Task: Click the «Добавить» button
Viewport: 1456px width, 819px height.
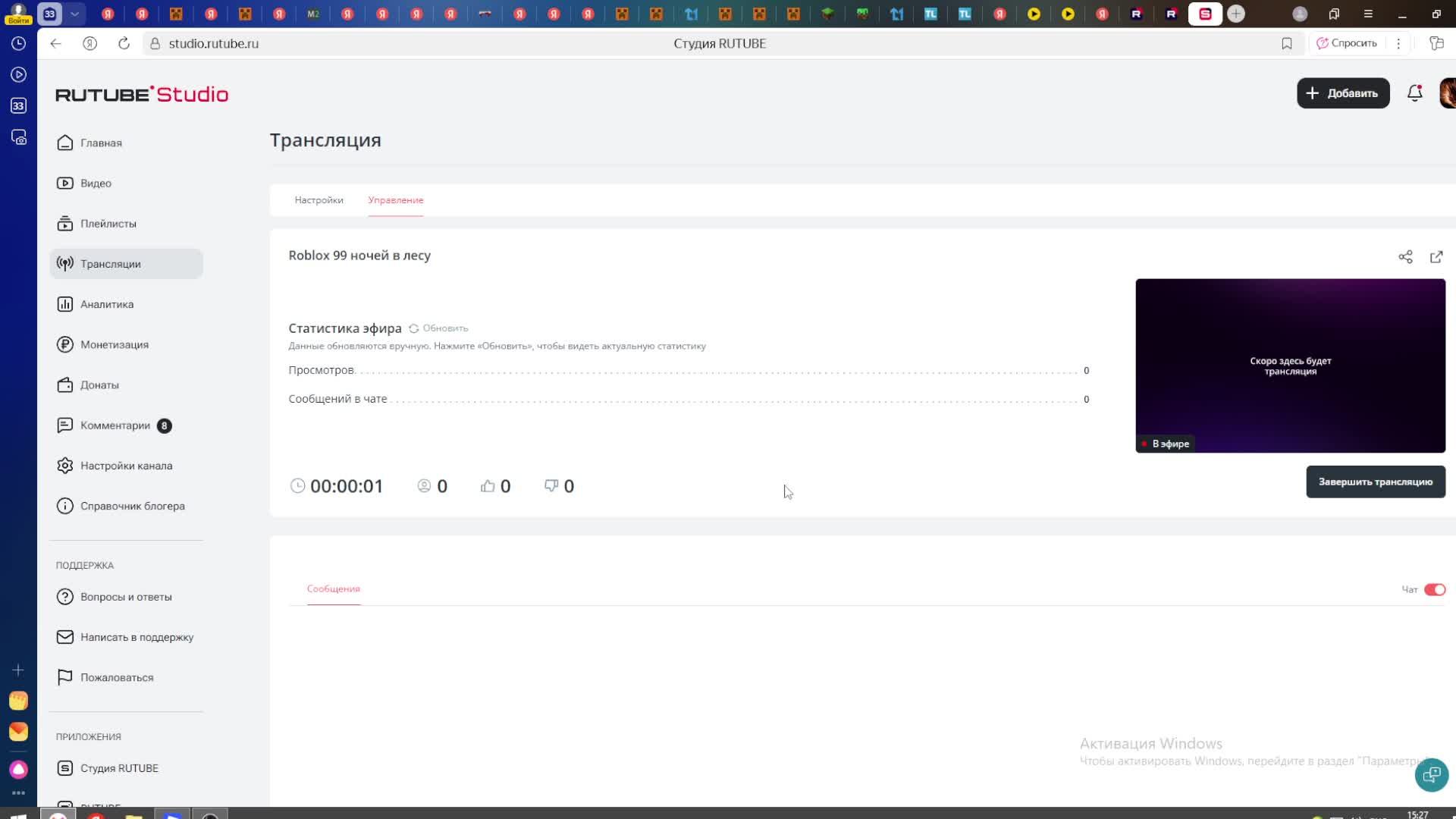Action: coord(1342,93)
